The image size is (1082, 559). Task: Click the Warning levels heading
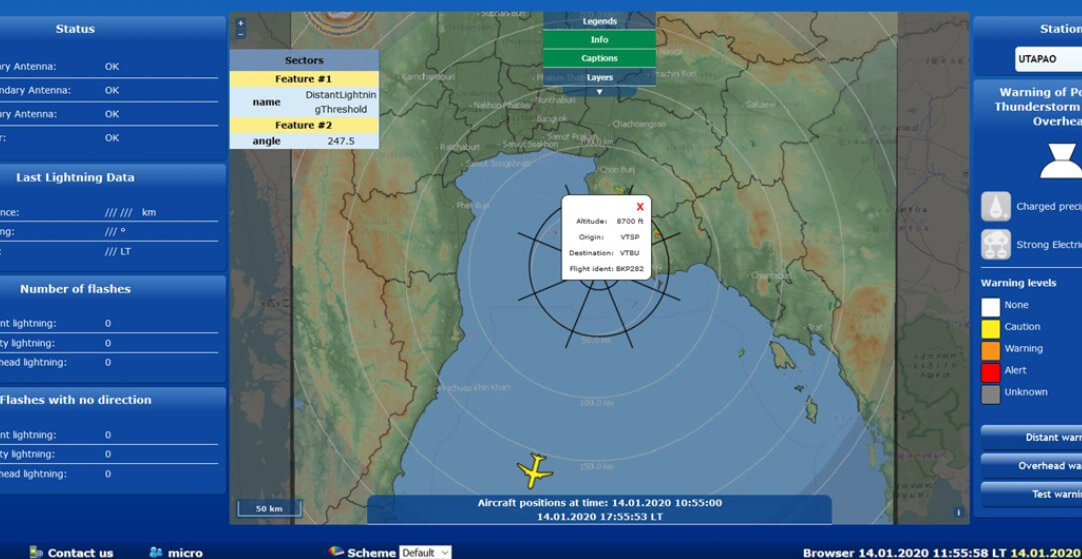click(x=1018, y=283)
